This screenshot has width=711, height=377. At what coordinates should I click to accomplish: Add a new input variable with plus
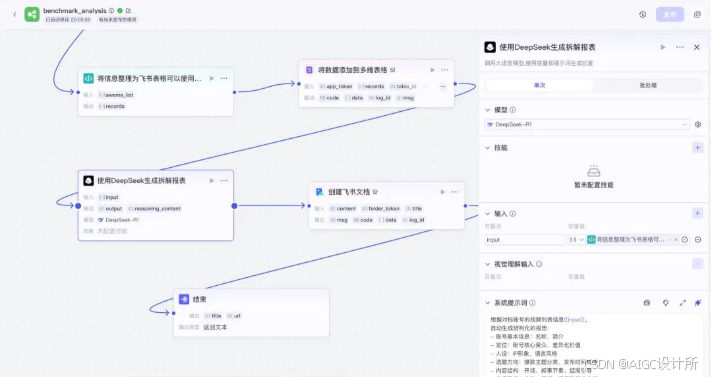click(697, 213)
